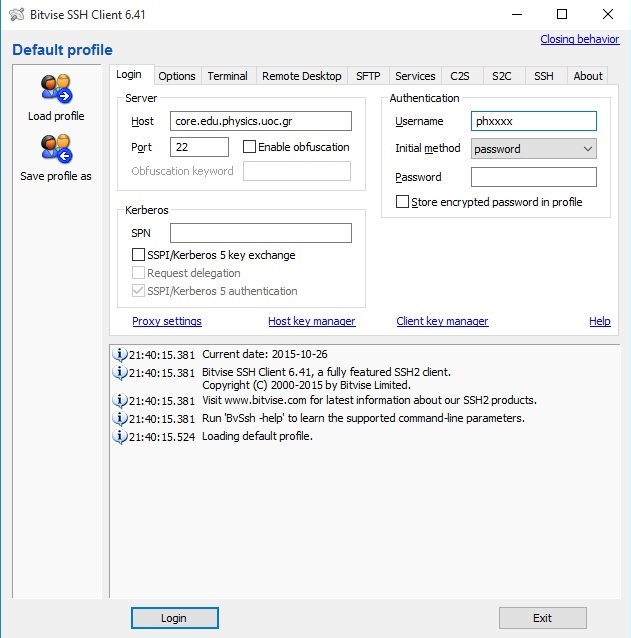Image resolution: width=631 pixels, height=638 pixels.
Task: Click the Host input field
Action: (x=261, y=121)
